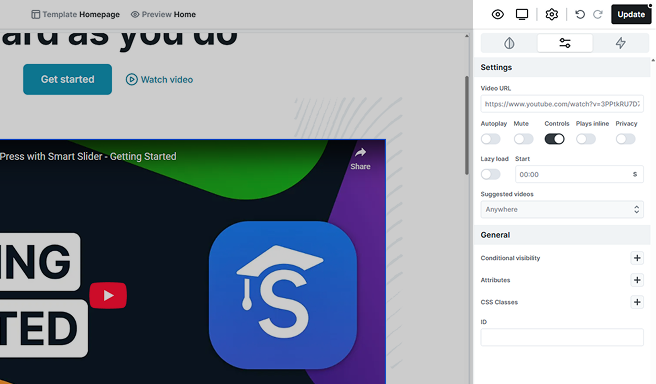Screen dimensions: 656x384
Task: Expand the CSS Classes plus button
Action: pyautogui.click(x=637, y=302)
